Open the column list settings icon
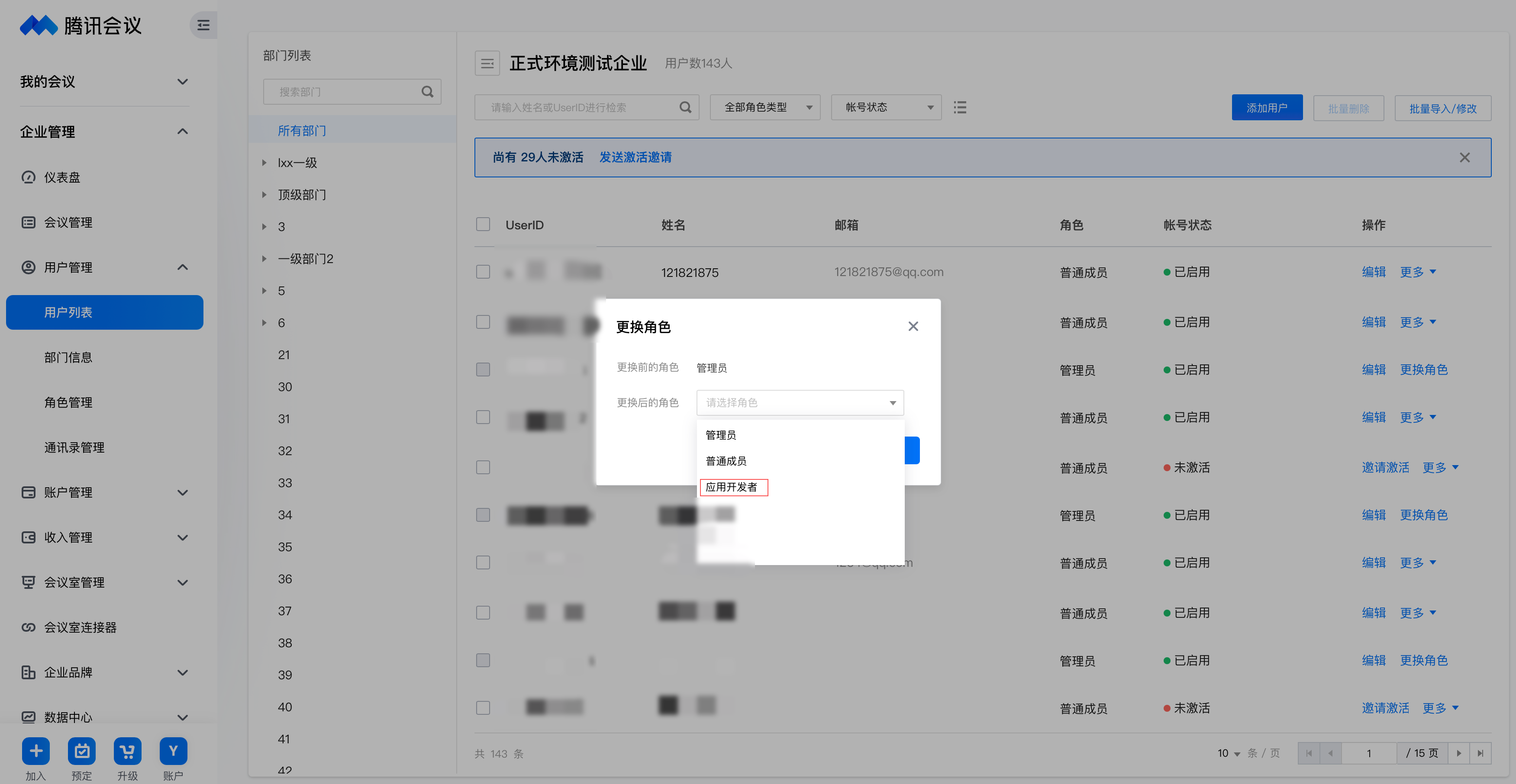This screenshot has width=1516, height=784. [x=960, y=107]
